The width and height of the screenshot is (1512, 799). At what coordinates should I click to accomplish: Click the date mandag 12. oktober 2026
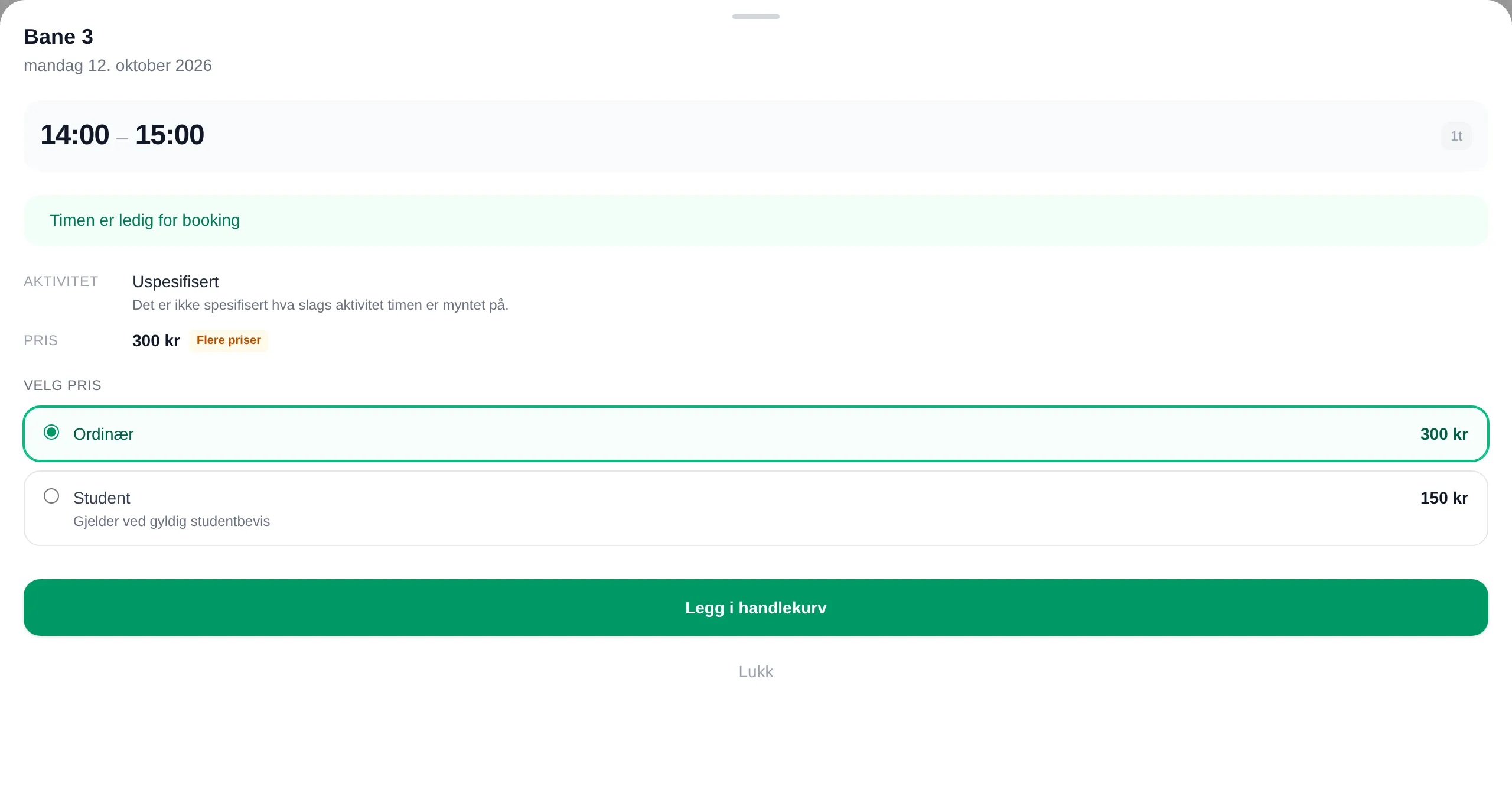[118, 65]
